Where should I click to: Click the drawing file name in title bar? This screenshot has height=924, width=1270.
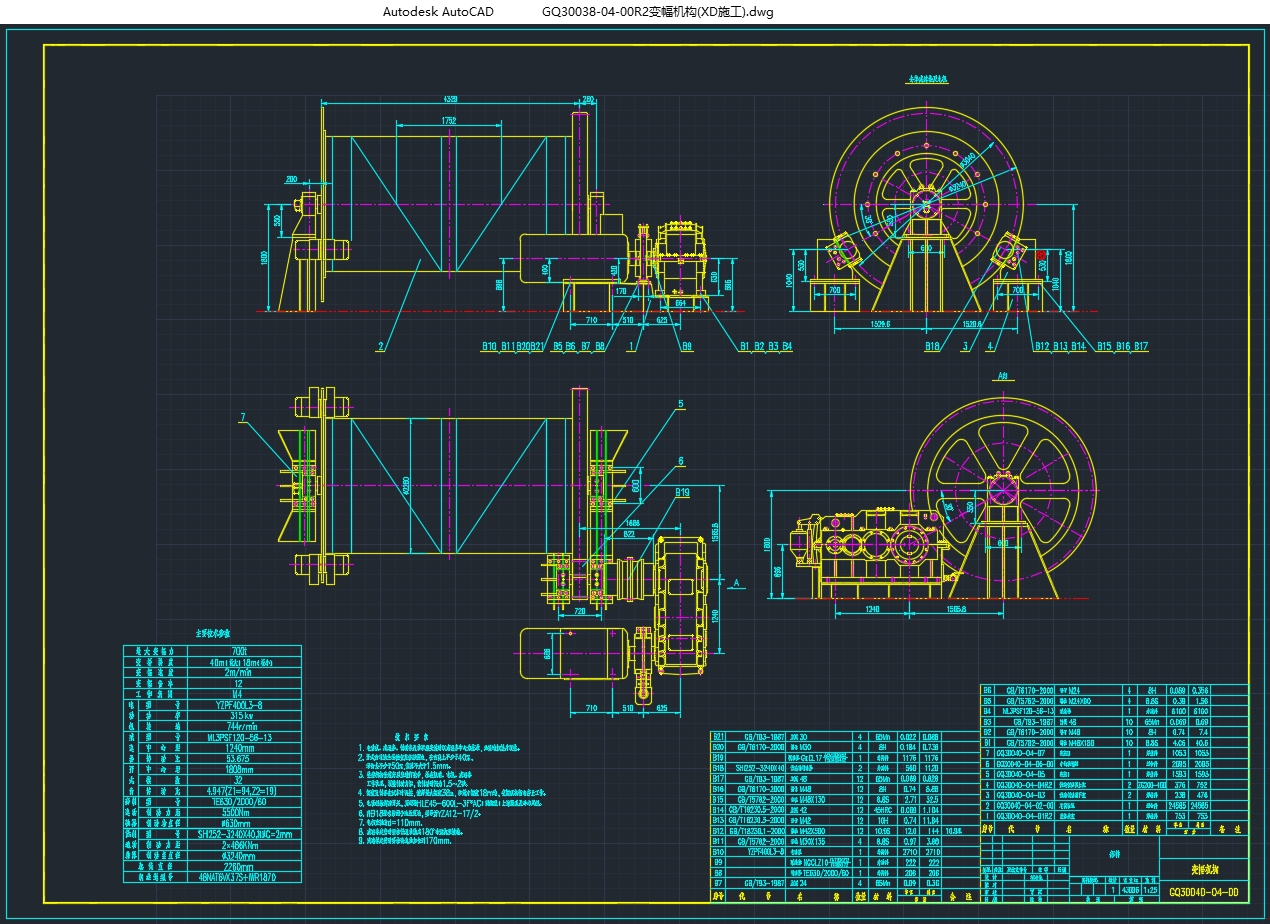tap(657, 12)
